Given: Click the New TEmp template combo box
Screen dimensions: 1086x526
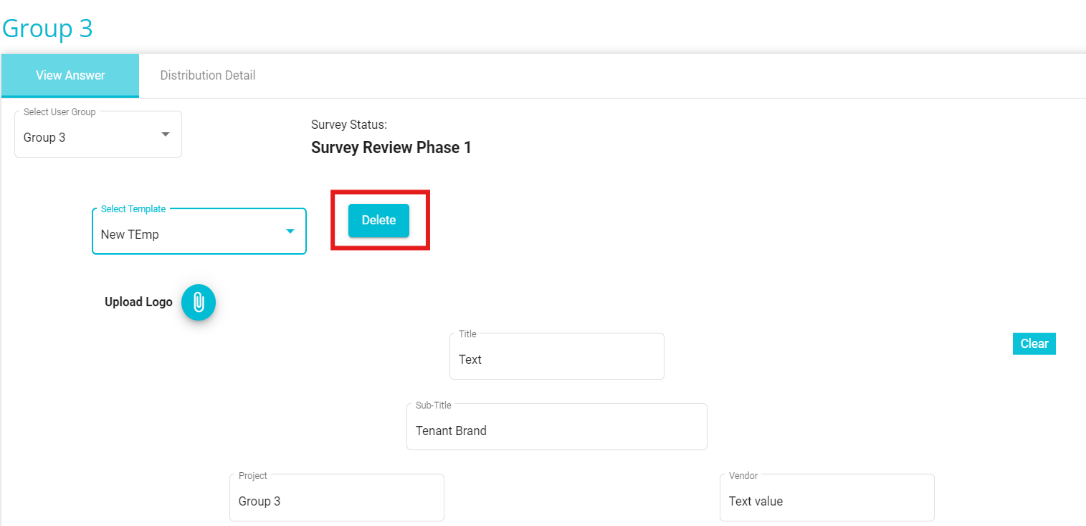Looking at the screenshot, I should pos(199,231).
